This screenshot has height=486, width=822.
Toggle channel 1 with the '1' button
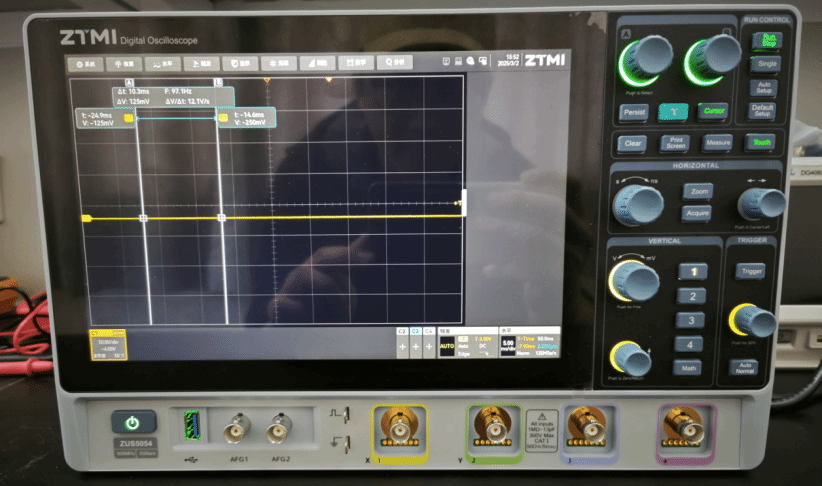(x=686, y=271)
